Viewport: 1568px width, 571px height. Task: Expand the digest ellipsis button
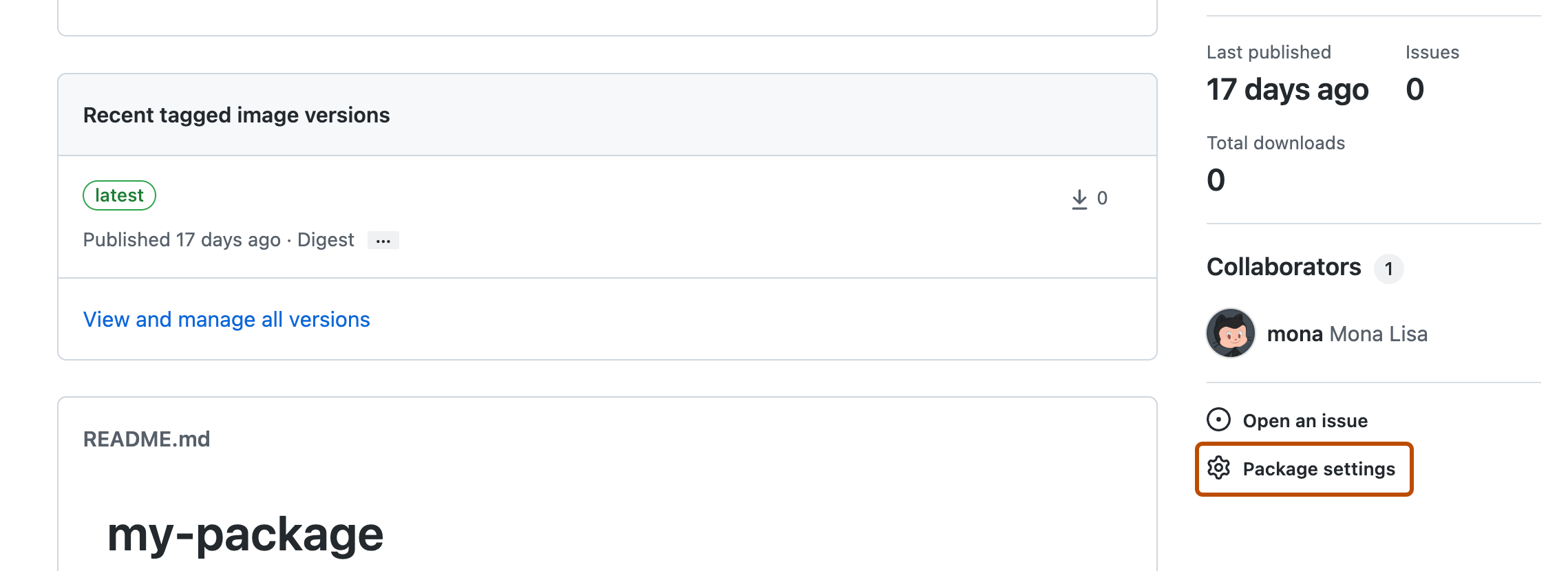pos(383,241)
